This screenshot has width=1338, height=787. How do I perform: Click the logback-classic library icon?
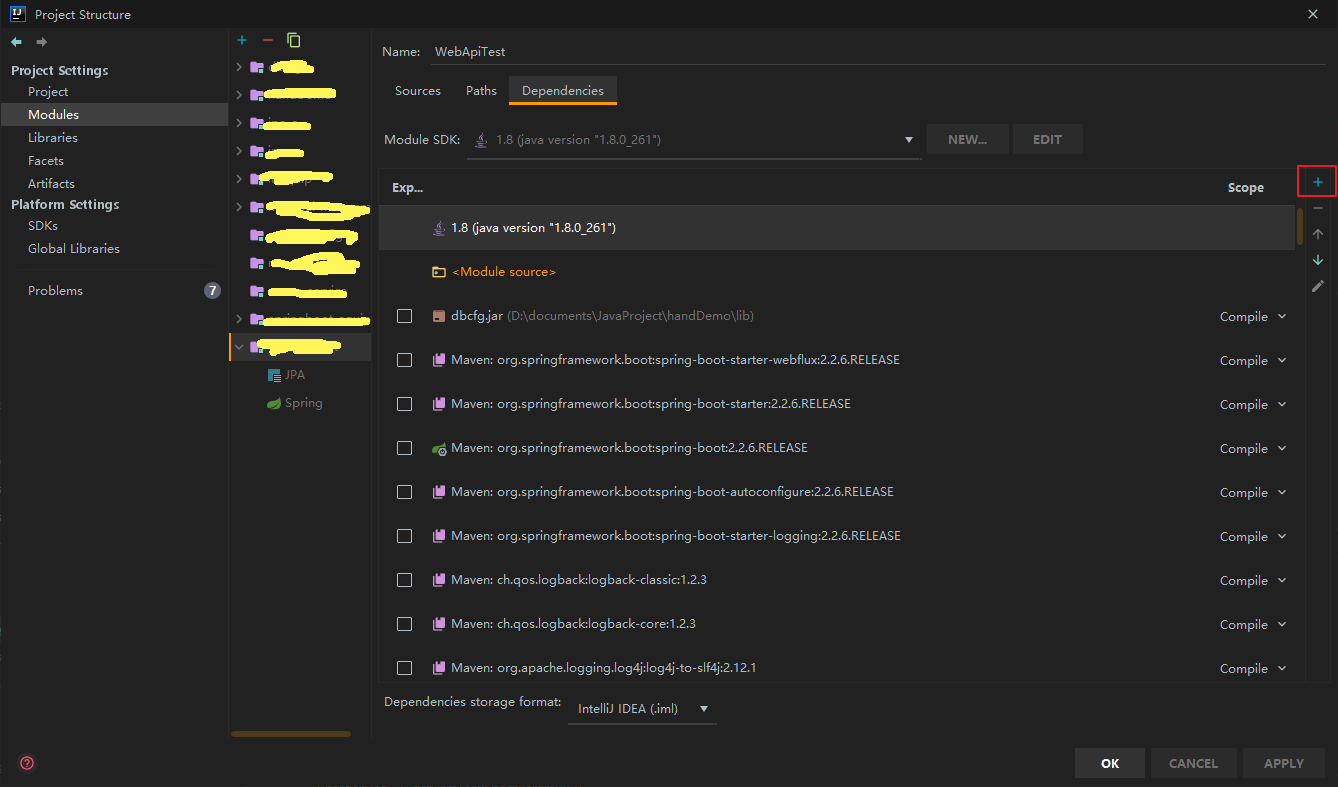438,580
